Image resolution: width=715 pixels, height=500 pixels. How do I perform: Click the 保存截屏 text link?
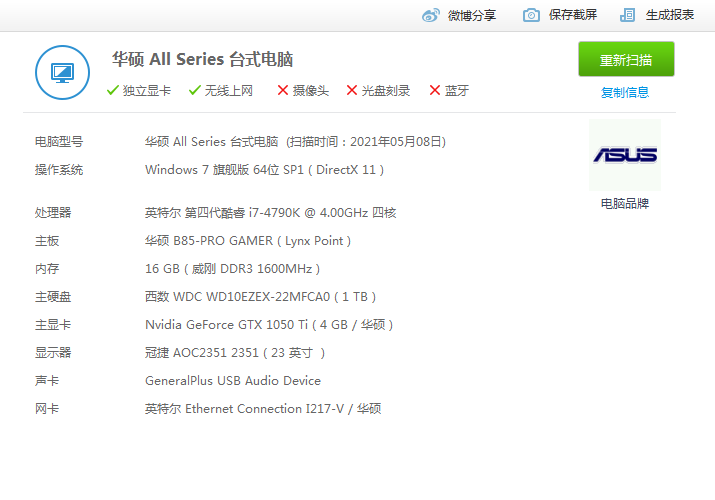pyautogui.click(x=573, y=15)
